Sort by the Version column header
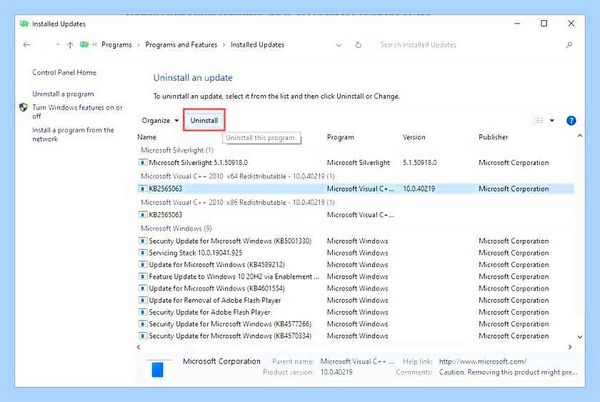600x402 pixels. click(414, 137)
